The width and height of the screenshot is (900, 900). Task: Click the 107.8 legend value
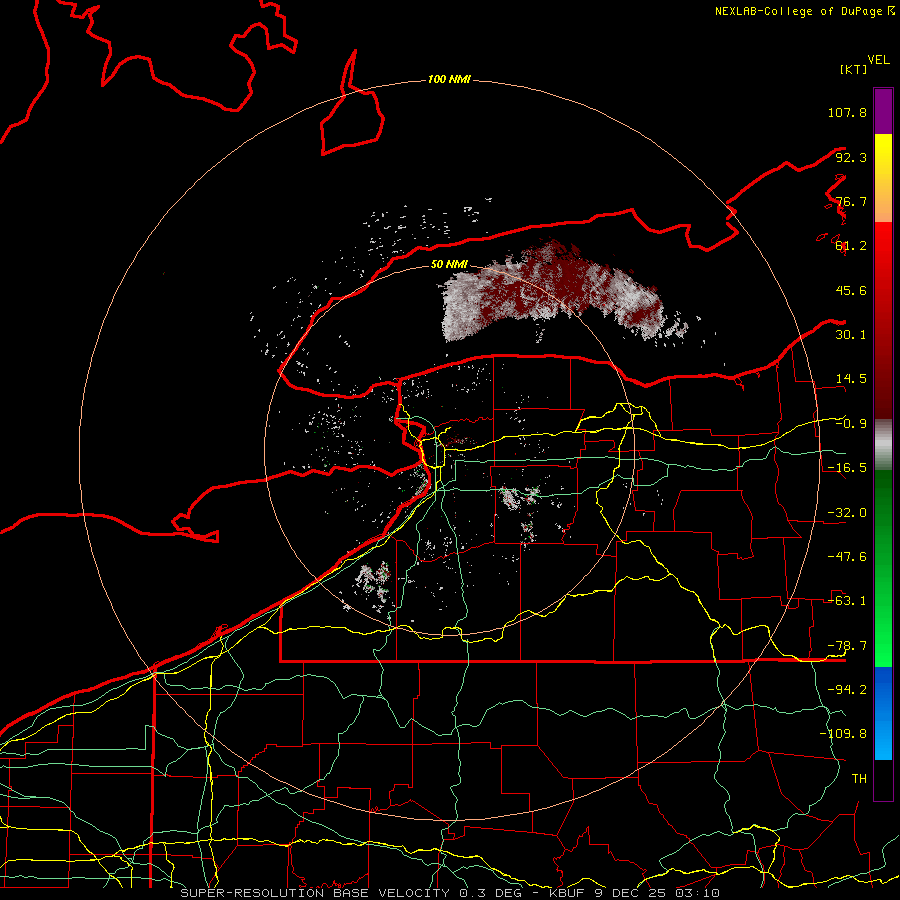click(847, 112)
